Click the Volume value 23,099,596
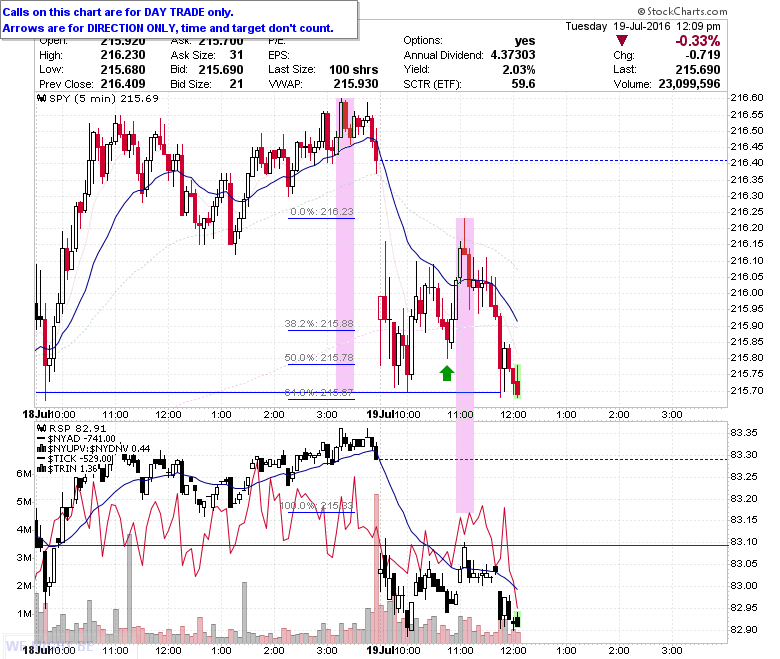 pyautogui.click(x=689, y=84)
